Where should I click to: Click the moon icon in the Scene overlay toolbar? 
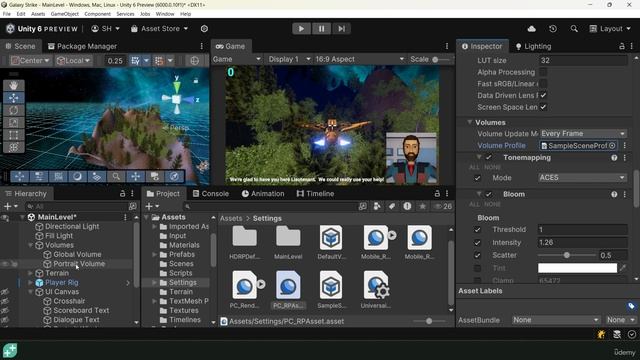coord(77,176)
